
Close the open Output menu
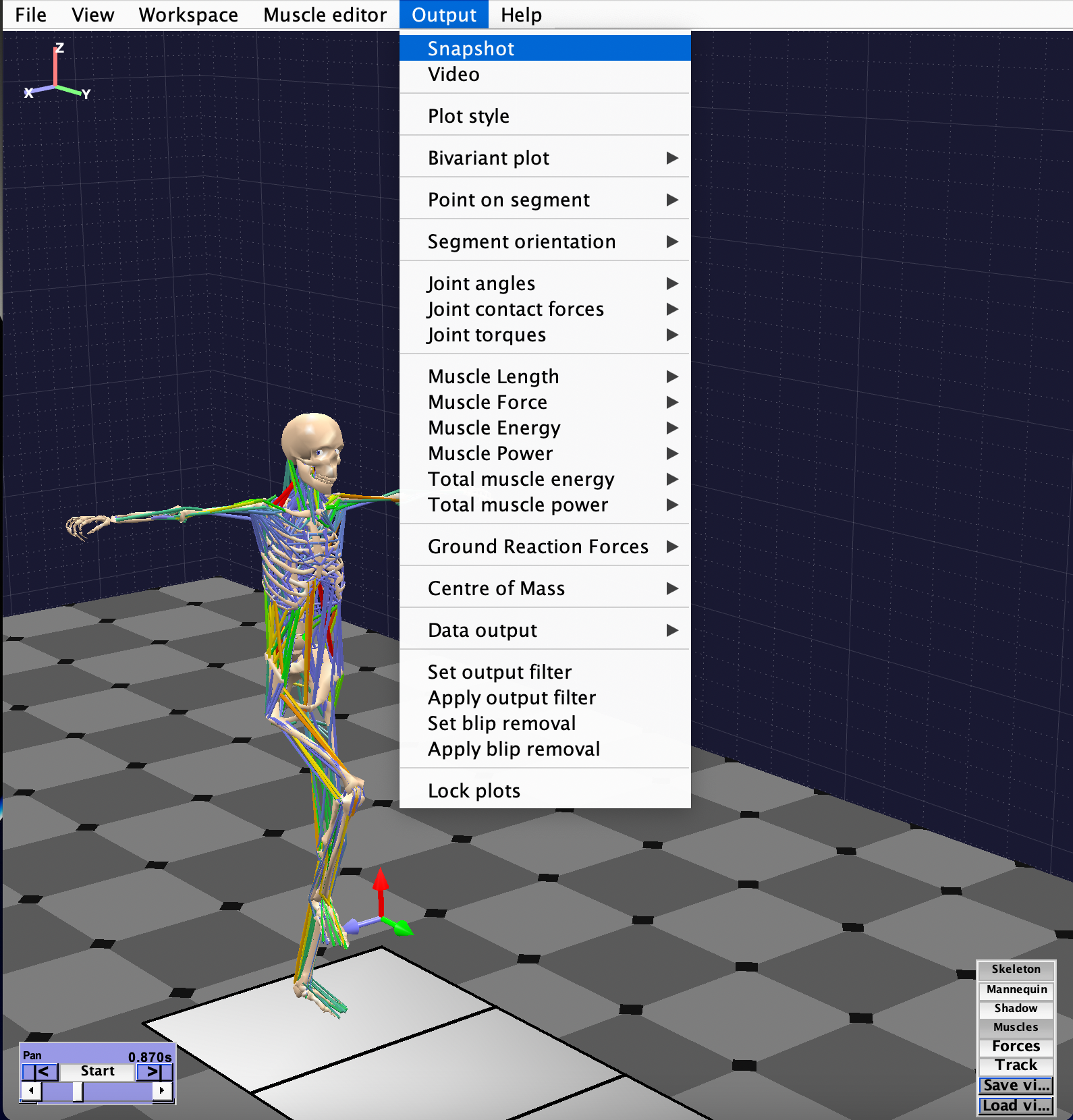tap(444, 15)
